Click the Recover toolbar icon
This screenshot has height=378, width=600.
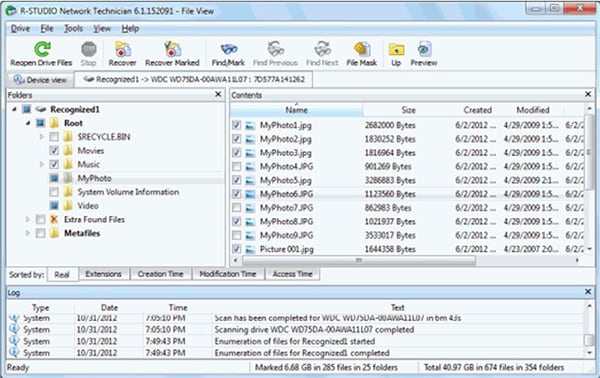coord(123,49)
